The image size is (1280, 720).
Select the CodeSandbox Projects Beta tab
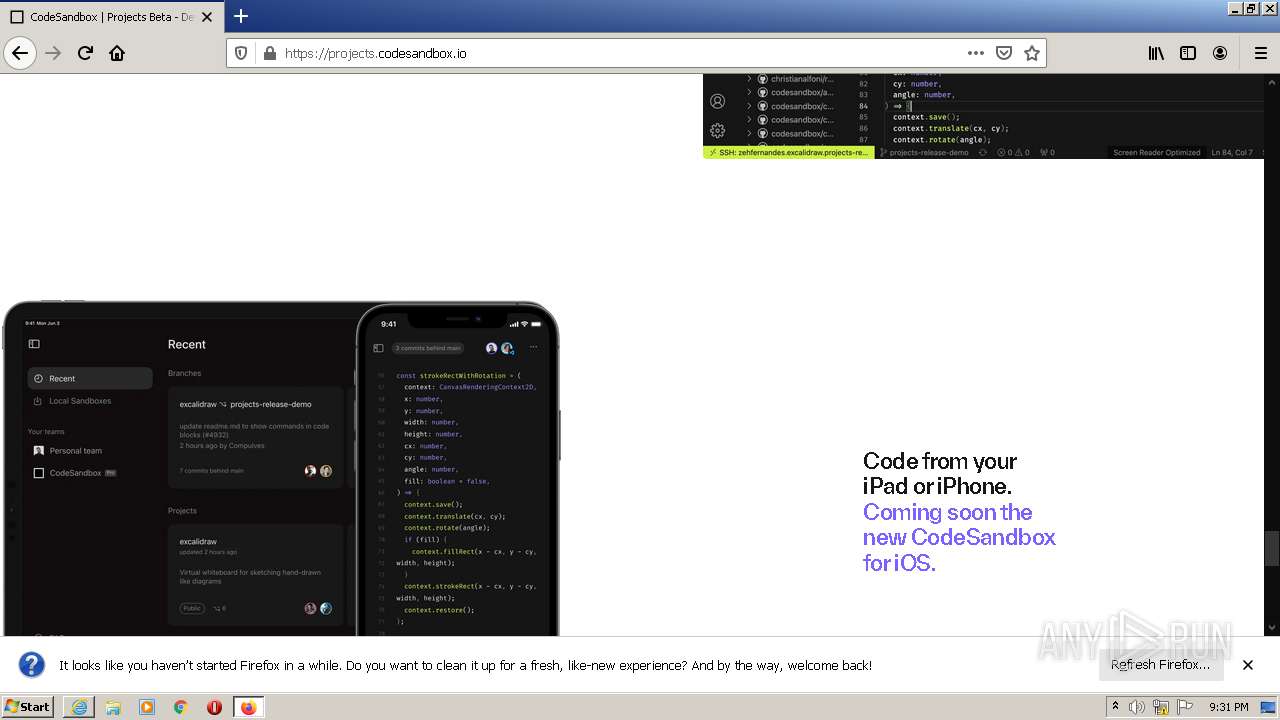[111, 17]
